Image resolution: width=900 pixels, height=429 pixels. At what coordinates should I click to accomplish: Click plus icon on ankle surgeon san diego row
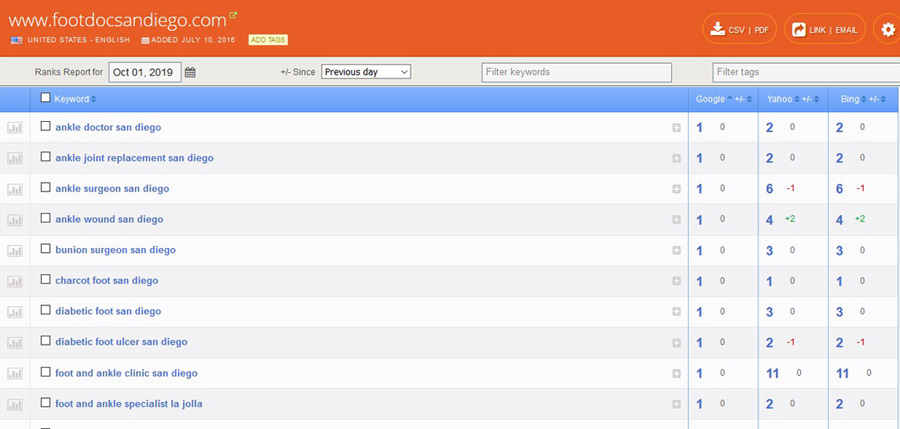[677, 189]
